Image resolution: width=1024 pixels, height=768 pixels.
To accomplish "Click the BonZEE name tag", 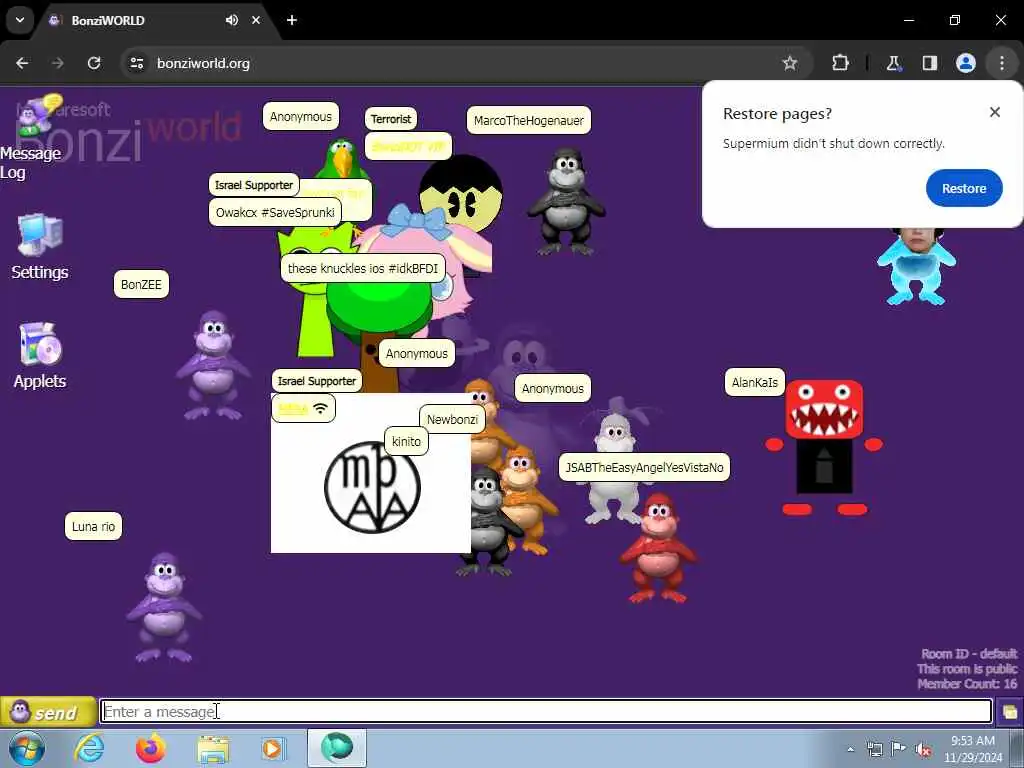I will pyautogui.click(x=141, y=284).
